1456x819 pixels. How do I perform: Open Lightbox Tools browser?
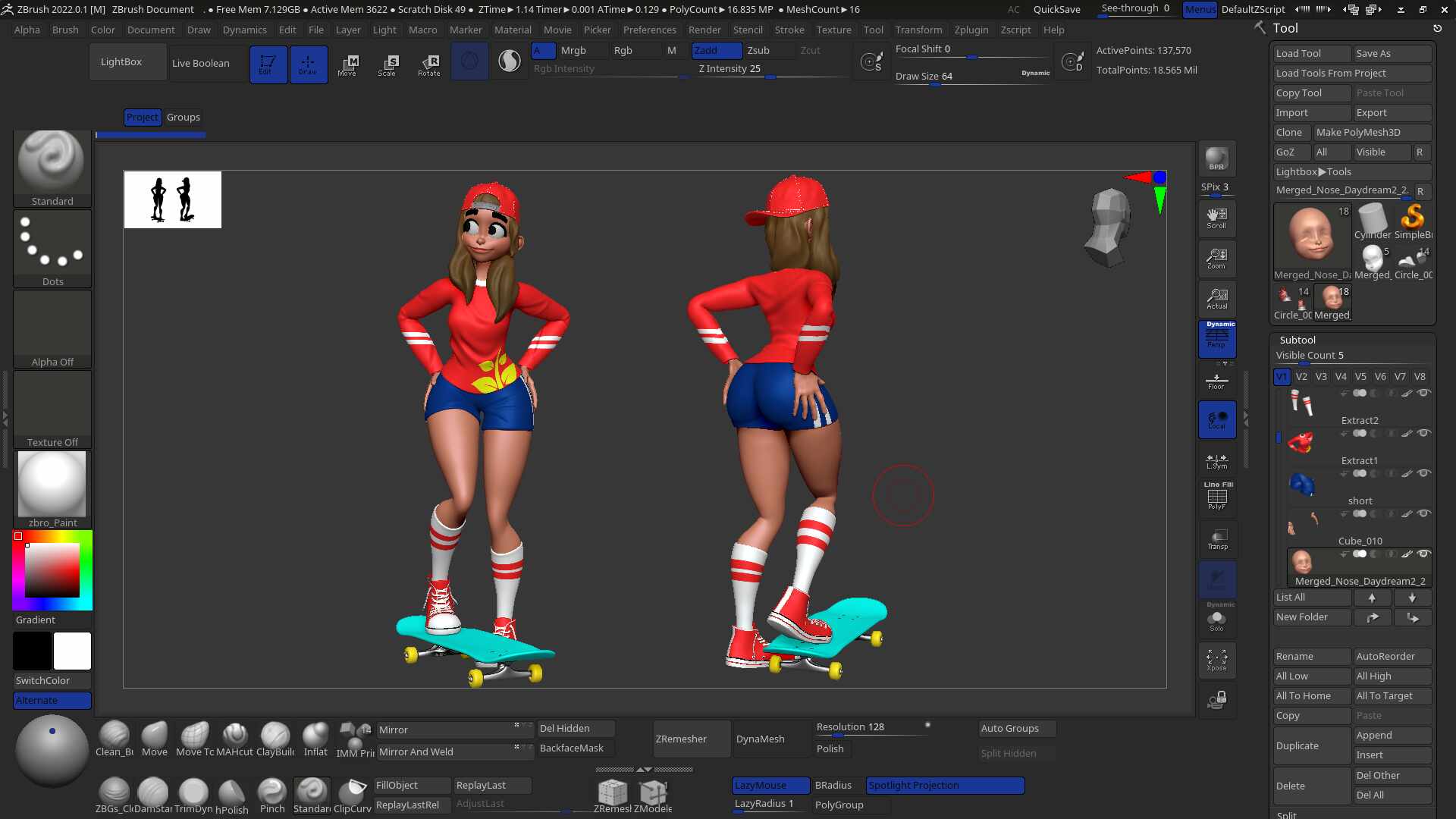pos(1313,171)
